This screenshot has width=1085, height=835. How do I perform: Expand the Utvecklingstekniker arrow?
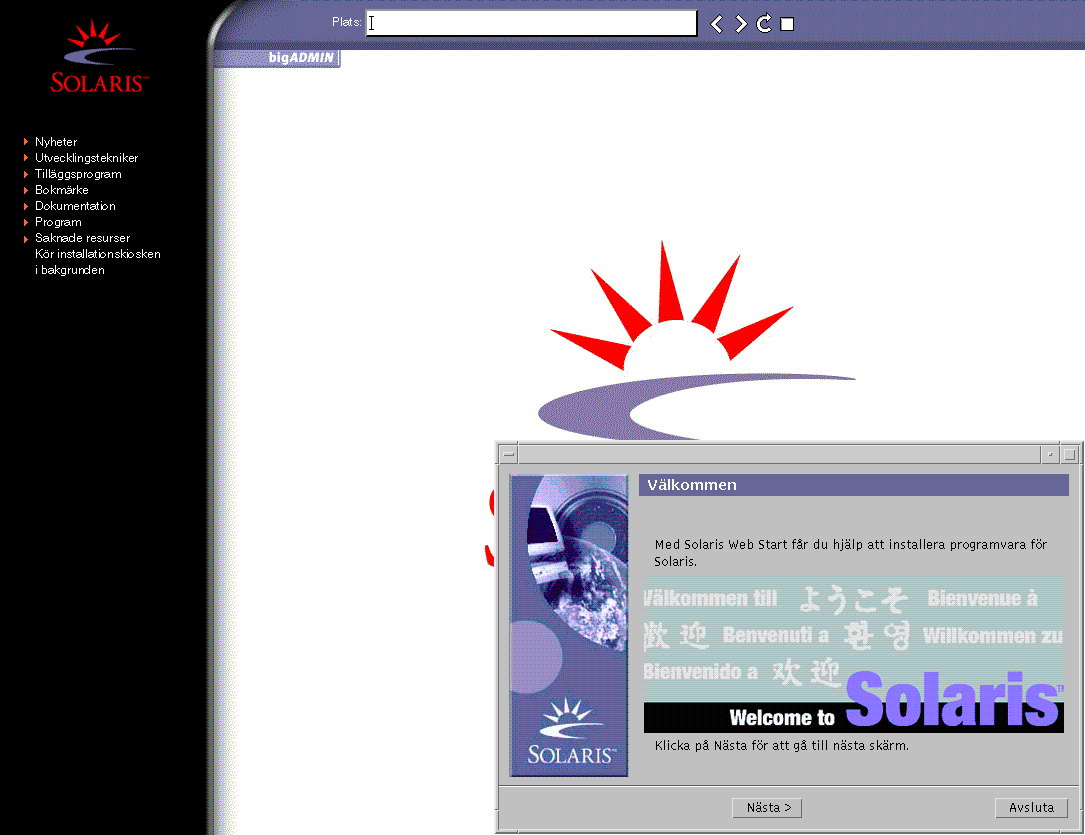(26, 158)
